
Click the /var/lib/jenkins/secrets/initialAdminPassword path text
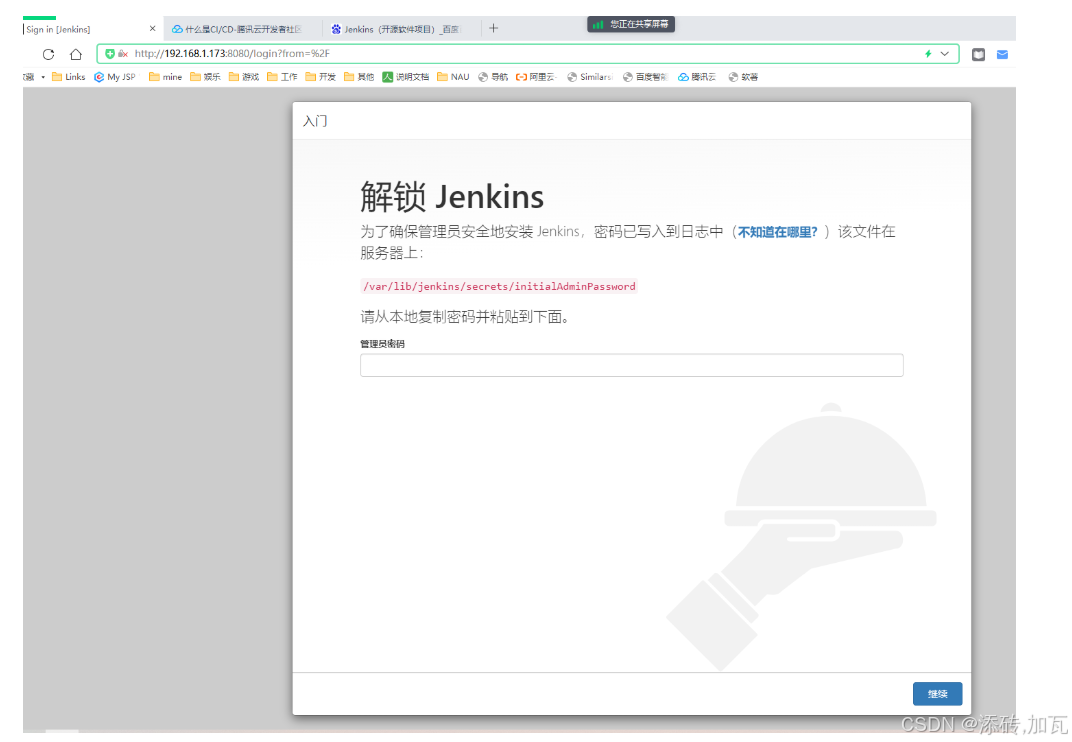[499, 287]
